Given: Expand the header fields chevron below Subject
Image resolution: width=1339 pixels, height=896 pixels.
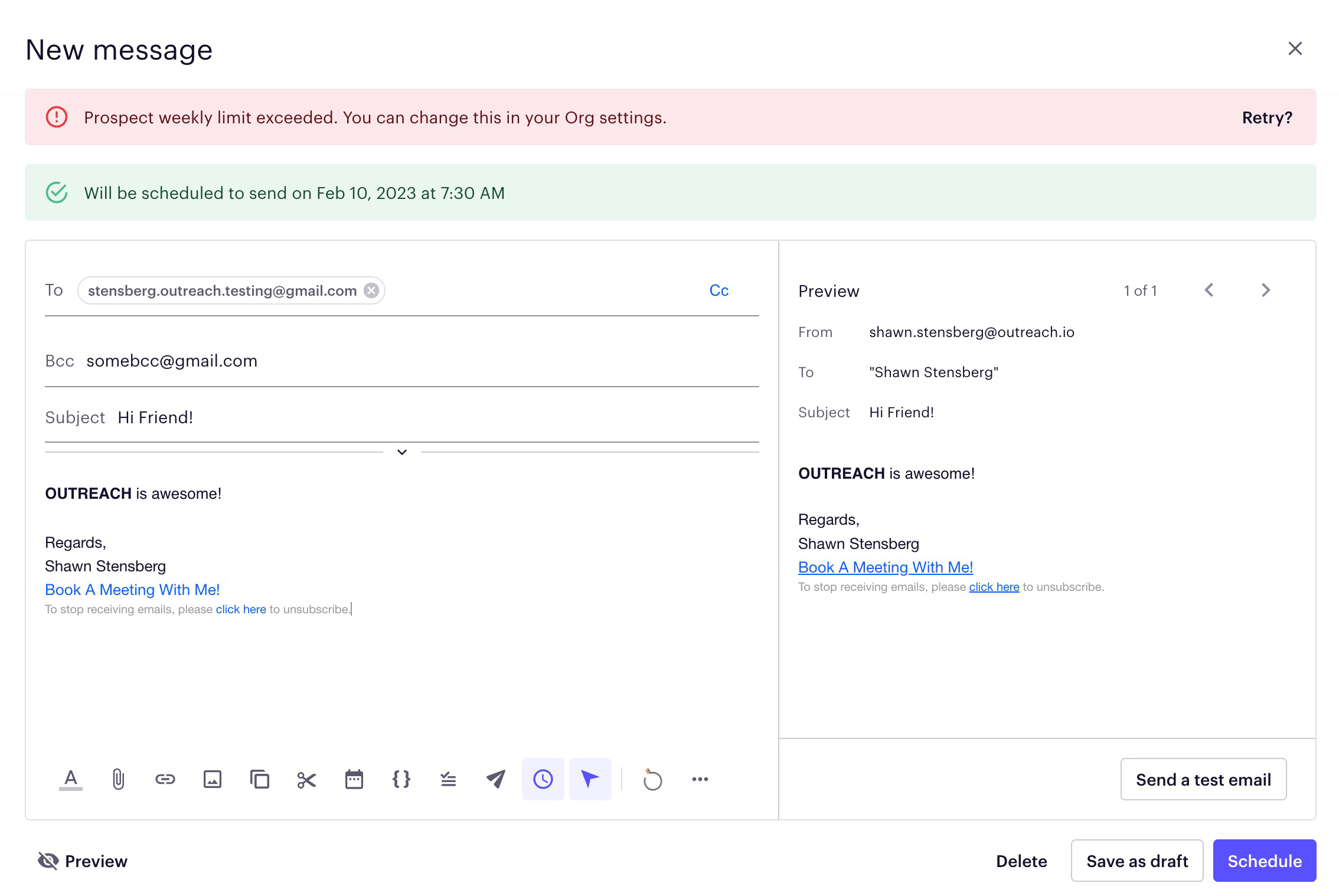Looking at the screenshot, I should (x=402, y=452).
